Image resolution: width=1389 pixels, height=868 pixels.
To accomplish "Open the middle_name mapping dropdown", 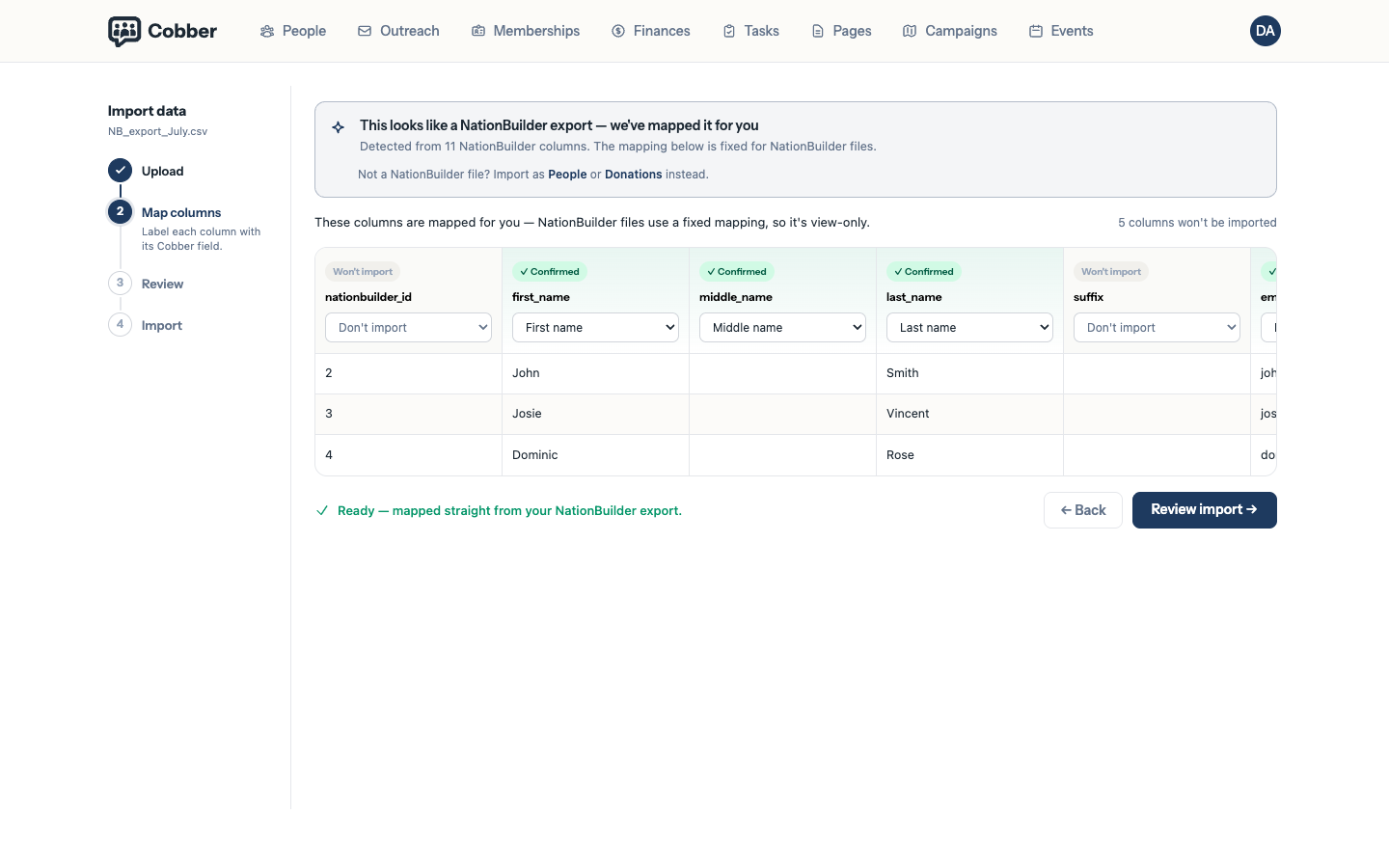I will pyautogui.click(x=782, y=328).
